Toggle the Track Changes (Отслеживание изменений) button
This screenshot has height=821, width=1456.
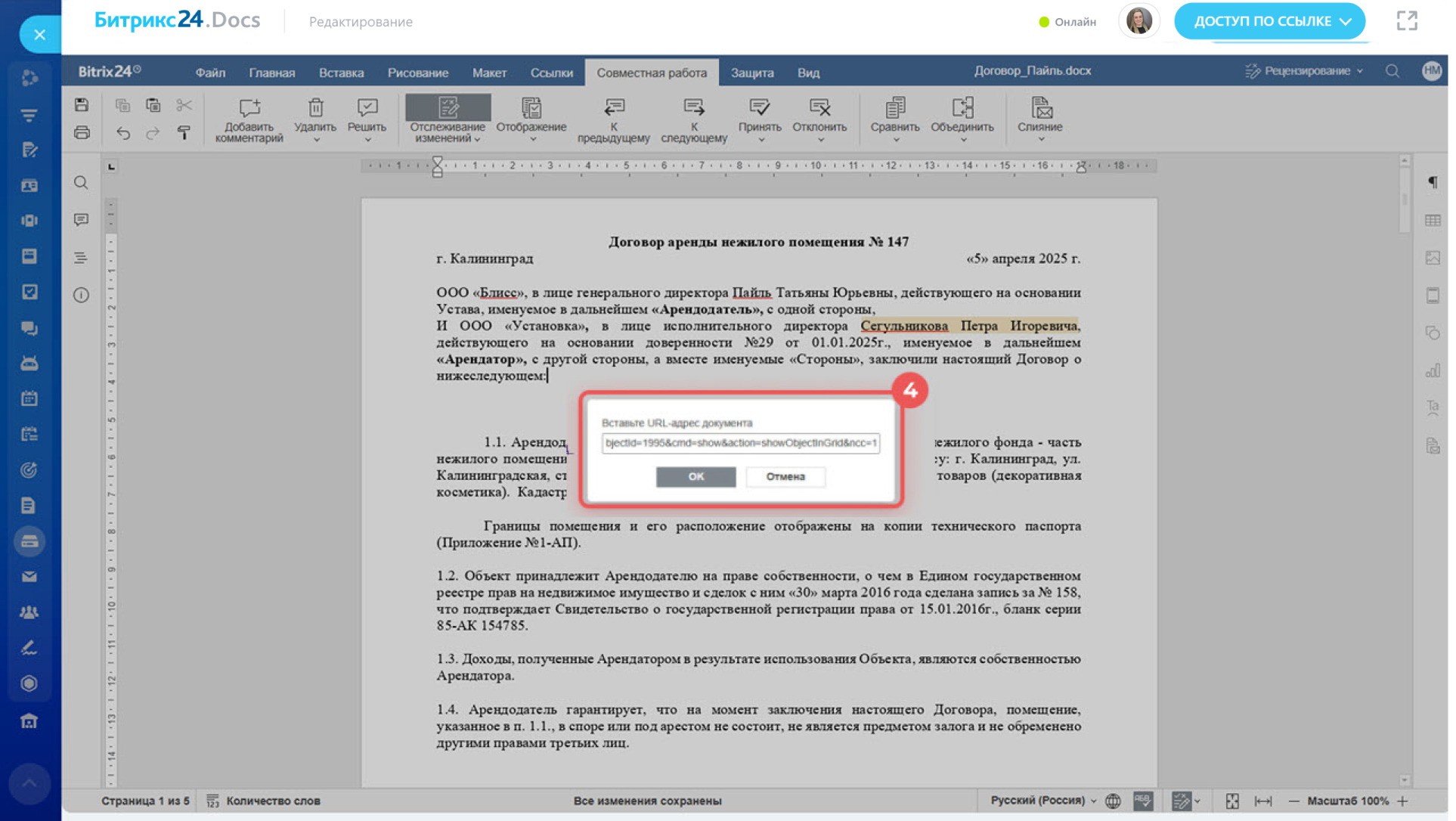coord(448,108)
